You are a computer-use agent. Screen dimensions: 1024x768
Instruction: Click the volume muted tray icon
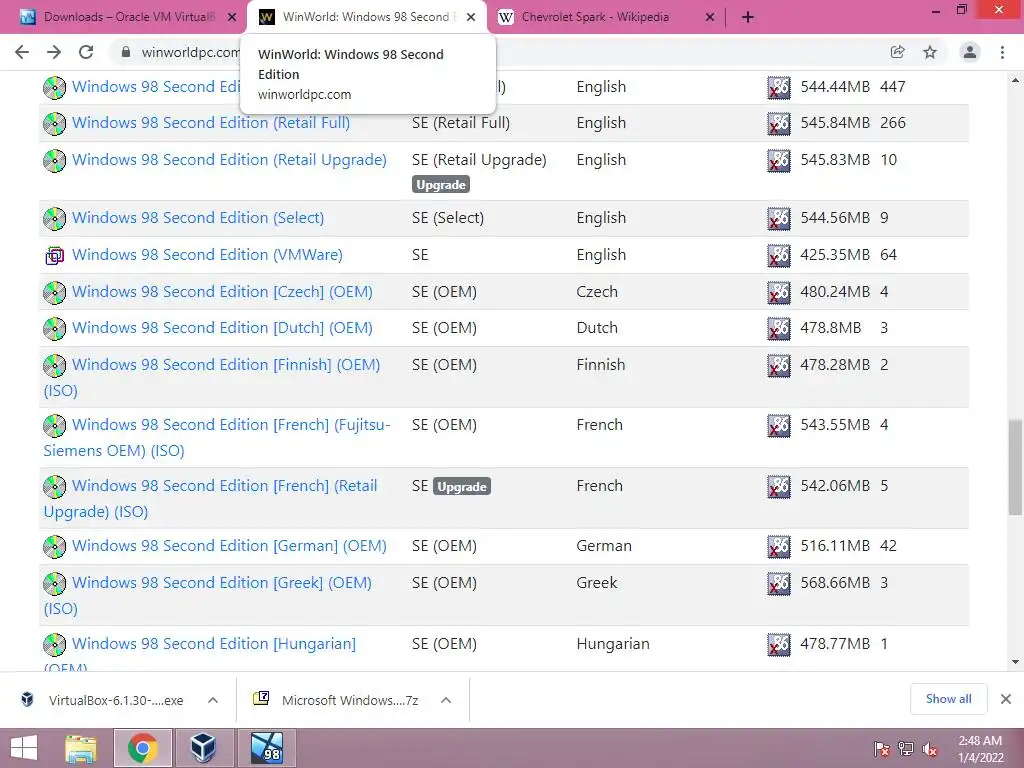click(x=929, y=749)
